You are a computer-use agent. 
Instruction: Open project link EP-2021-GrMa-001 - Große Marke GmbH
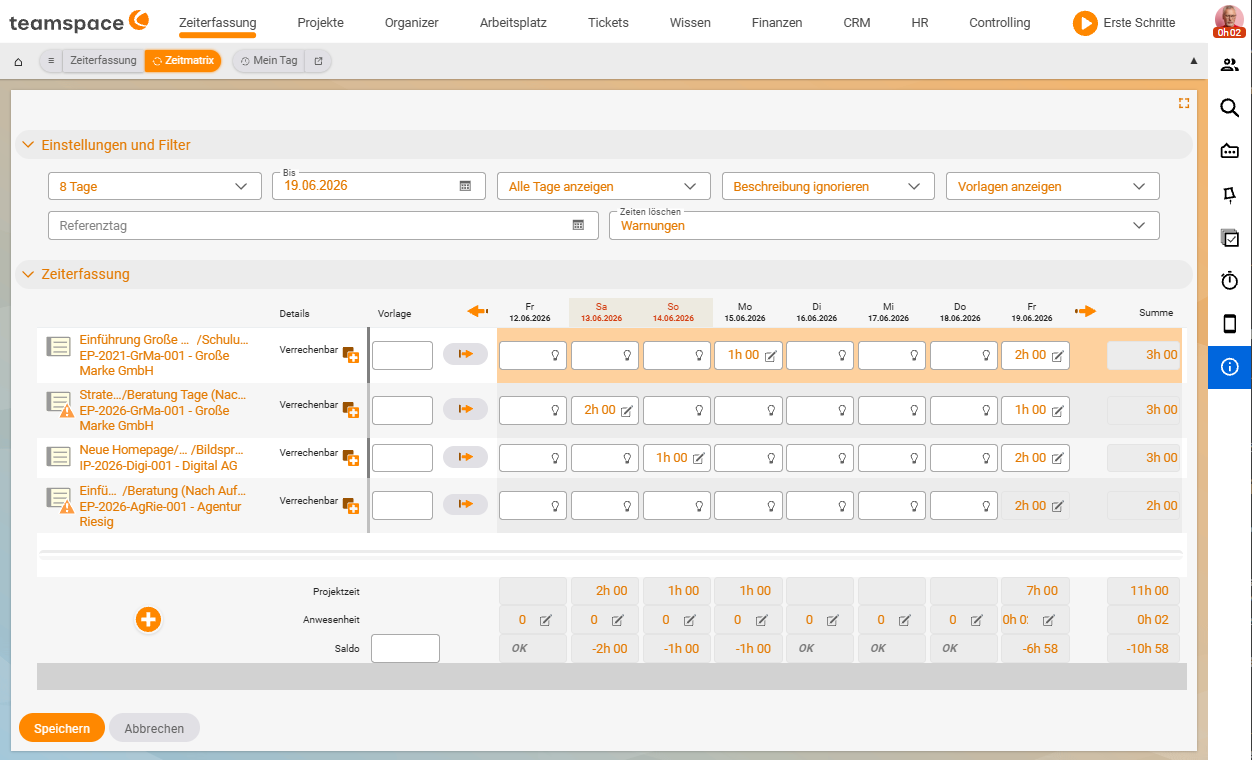point(154,363)
